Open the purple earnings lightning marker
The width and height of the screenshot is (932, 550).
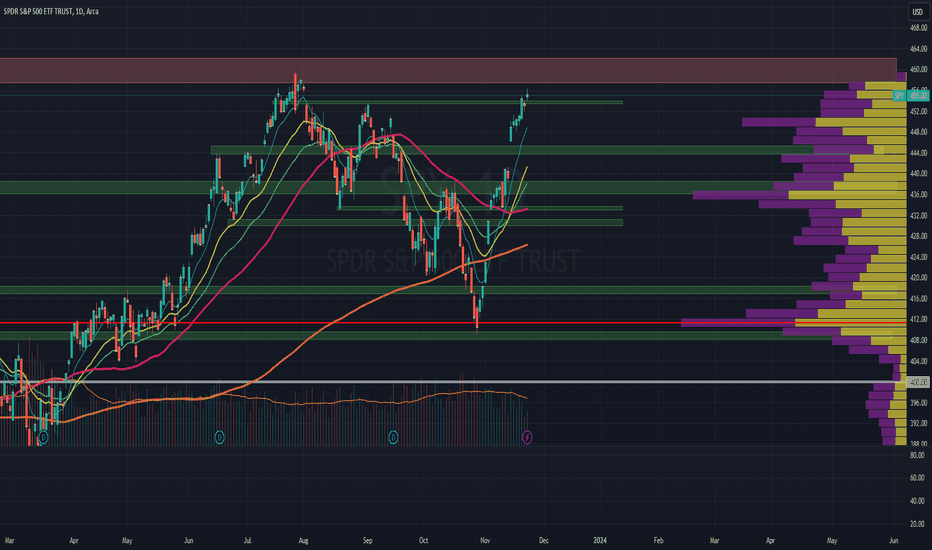pyautogui.click(x=527, y=438)
